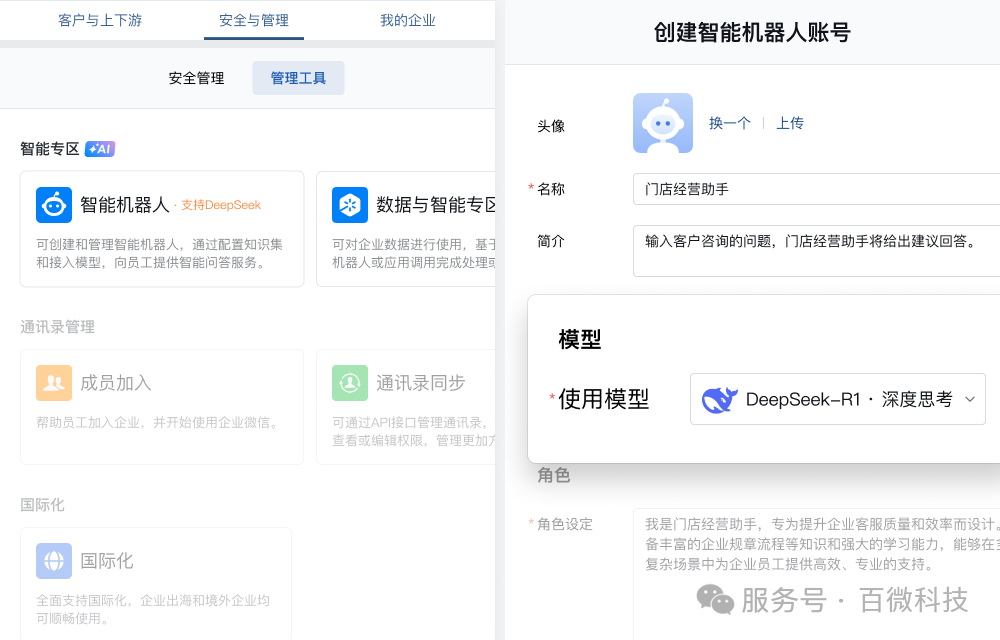Click the 国际化 globe icon
Image resolution: width=1000 pixels, height=640 pixels.
click(x=54, y=561)
